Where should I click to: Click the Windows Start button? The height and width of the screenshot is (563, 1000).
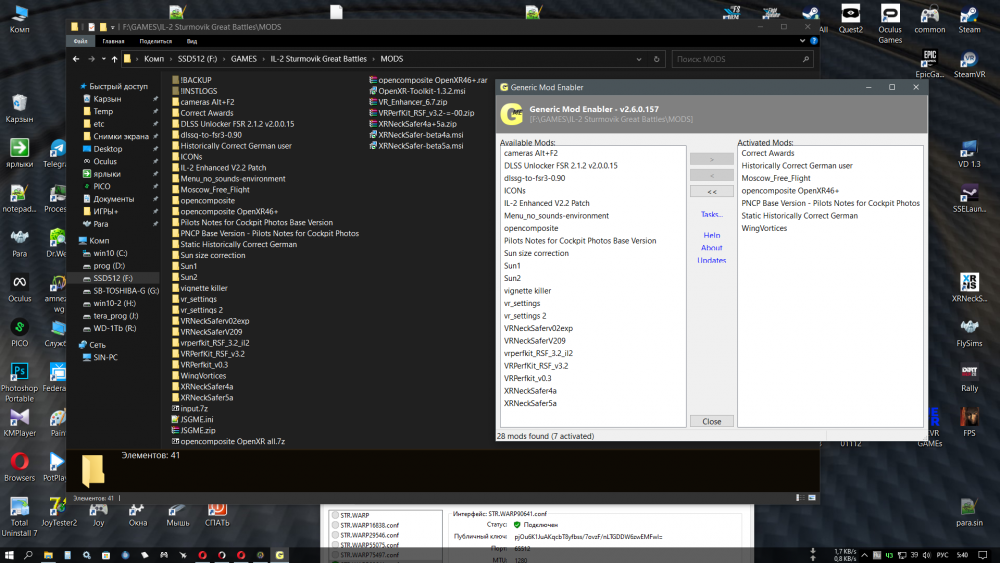point(11,554)
